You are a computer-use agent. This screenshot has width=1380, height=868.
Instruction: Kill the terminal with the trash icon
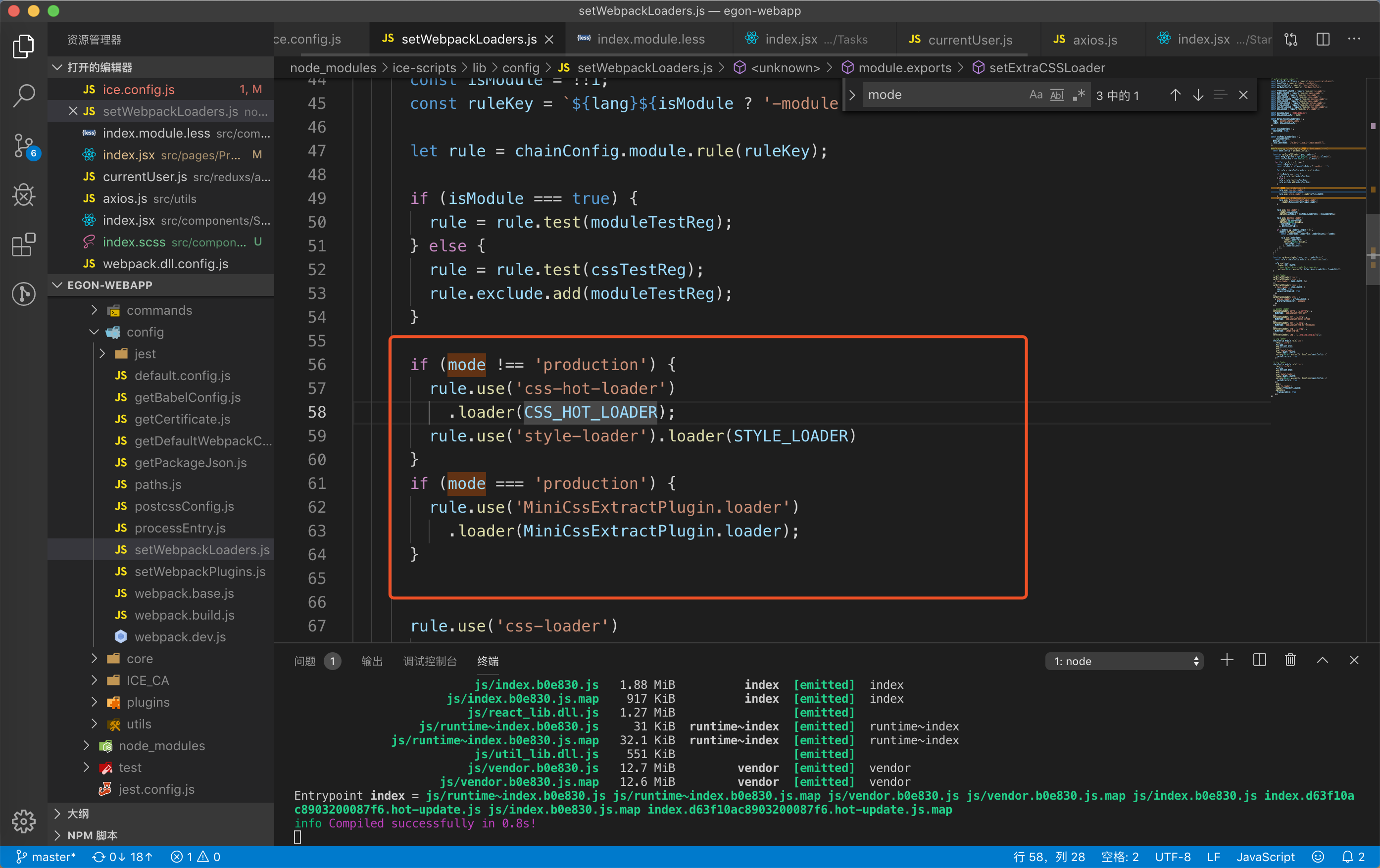(x=1290, y=661)
